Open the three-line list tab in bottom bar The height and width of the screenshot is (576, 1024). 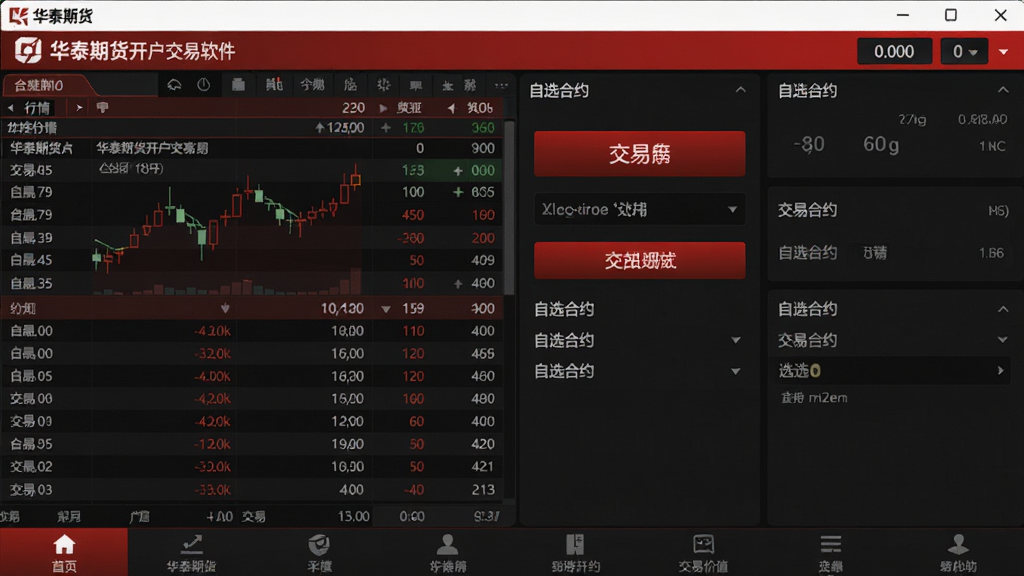pos(831,552)
